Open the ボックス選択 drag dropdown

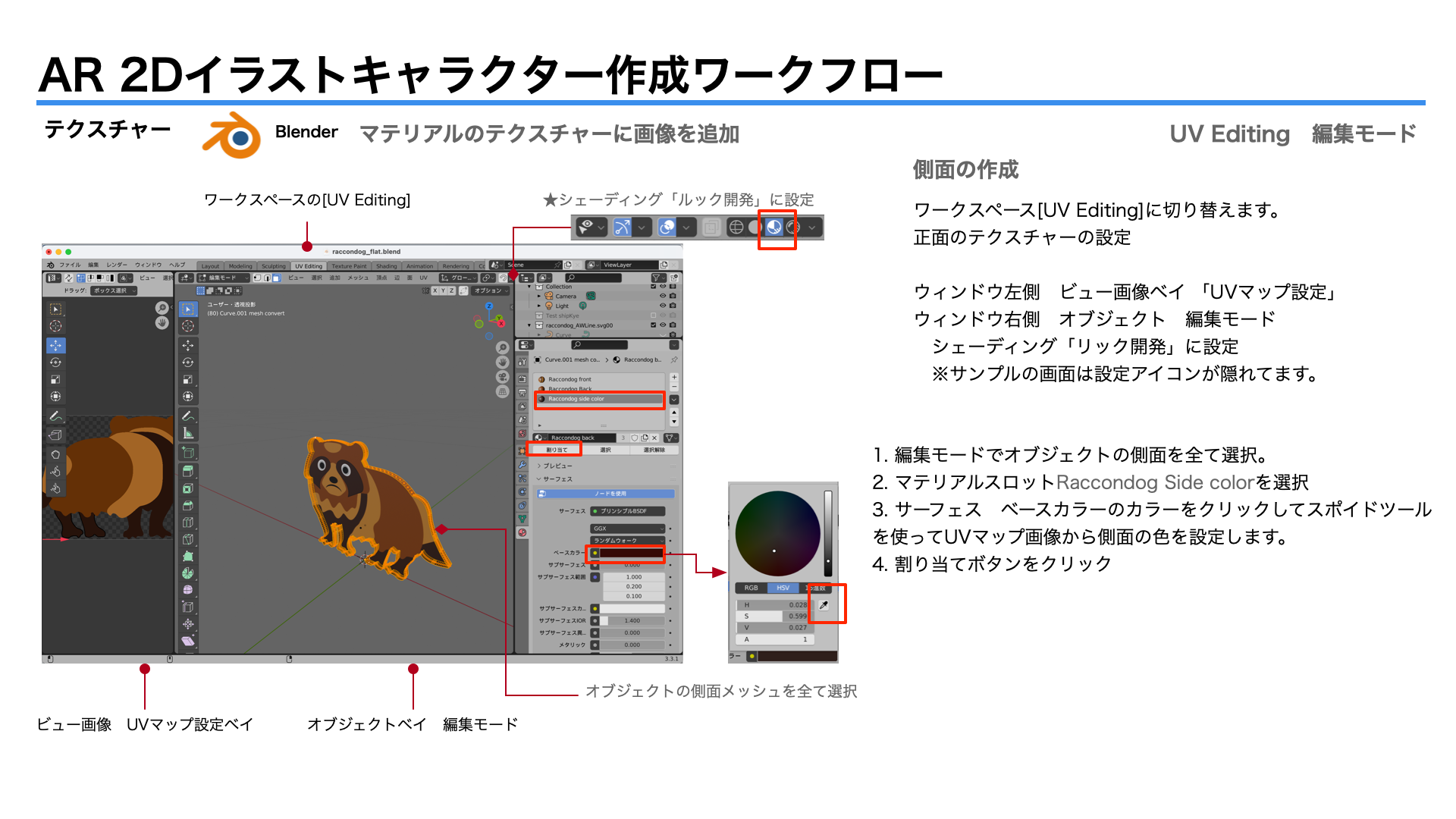(115, 290)
